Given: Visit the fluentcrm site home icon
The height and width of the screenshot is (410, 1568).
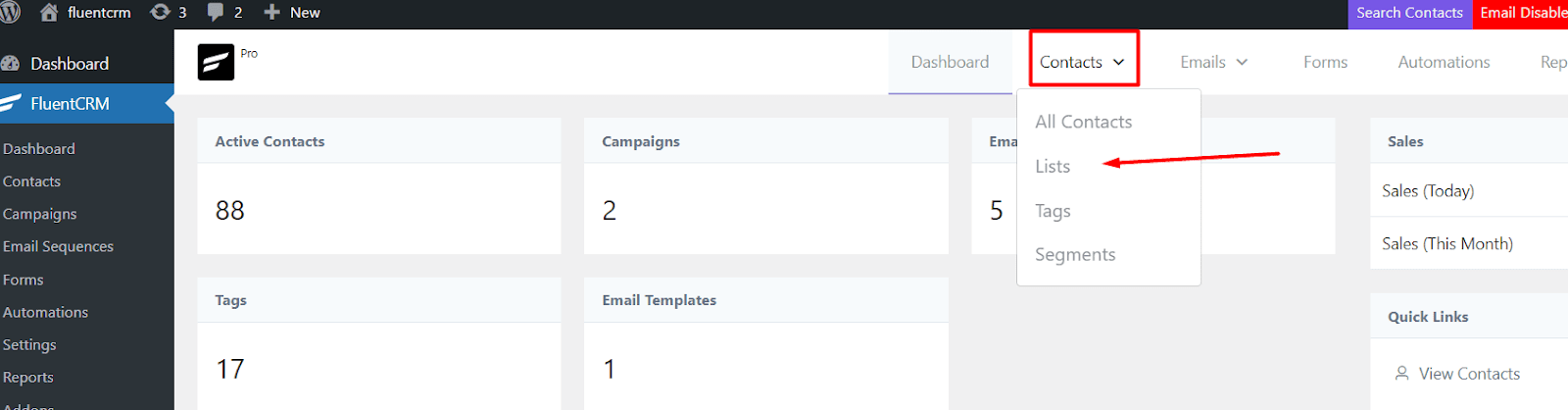Looking at the screenshot, I should (49, 13).
